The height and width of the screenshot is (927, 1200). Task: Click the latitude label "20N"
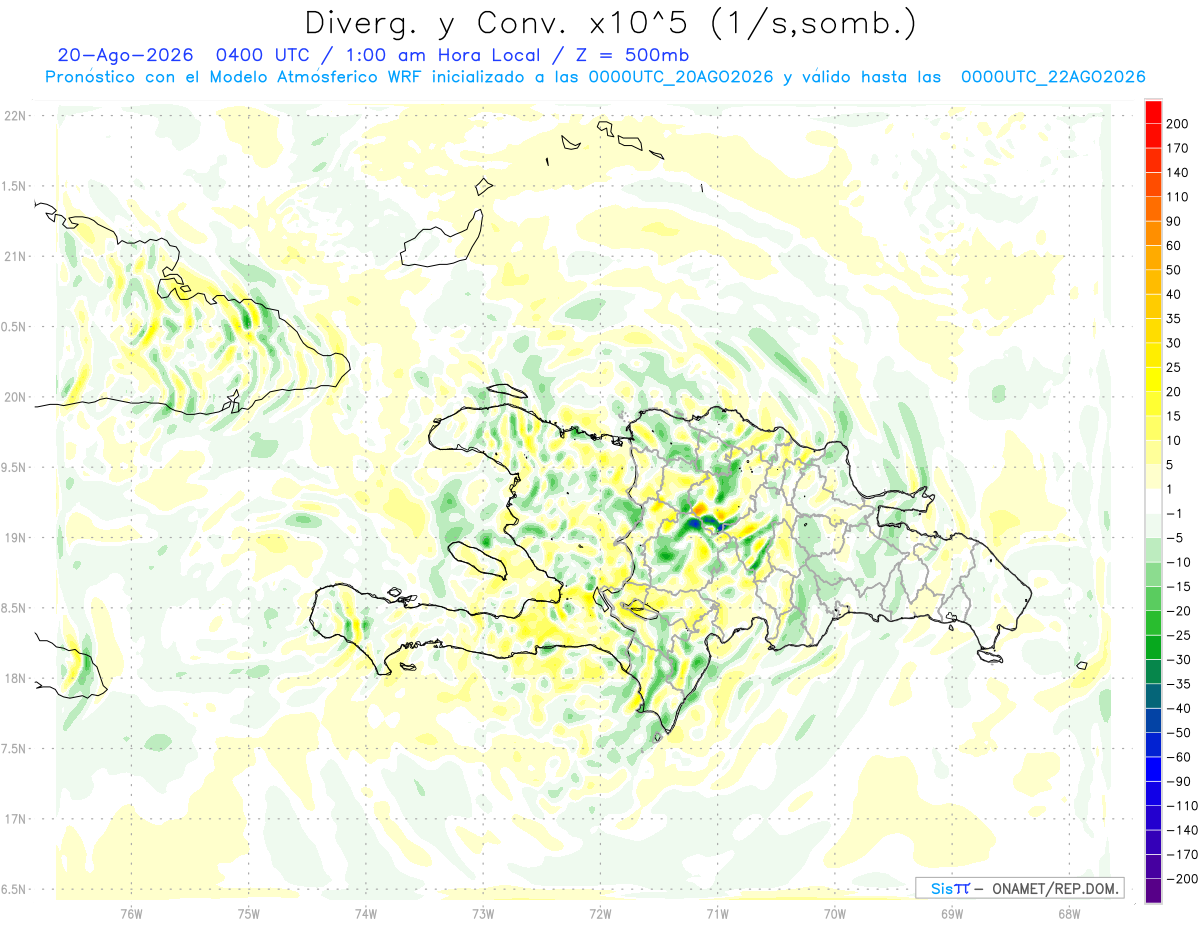pyautogui.click(x=13, y=398)
